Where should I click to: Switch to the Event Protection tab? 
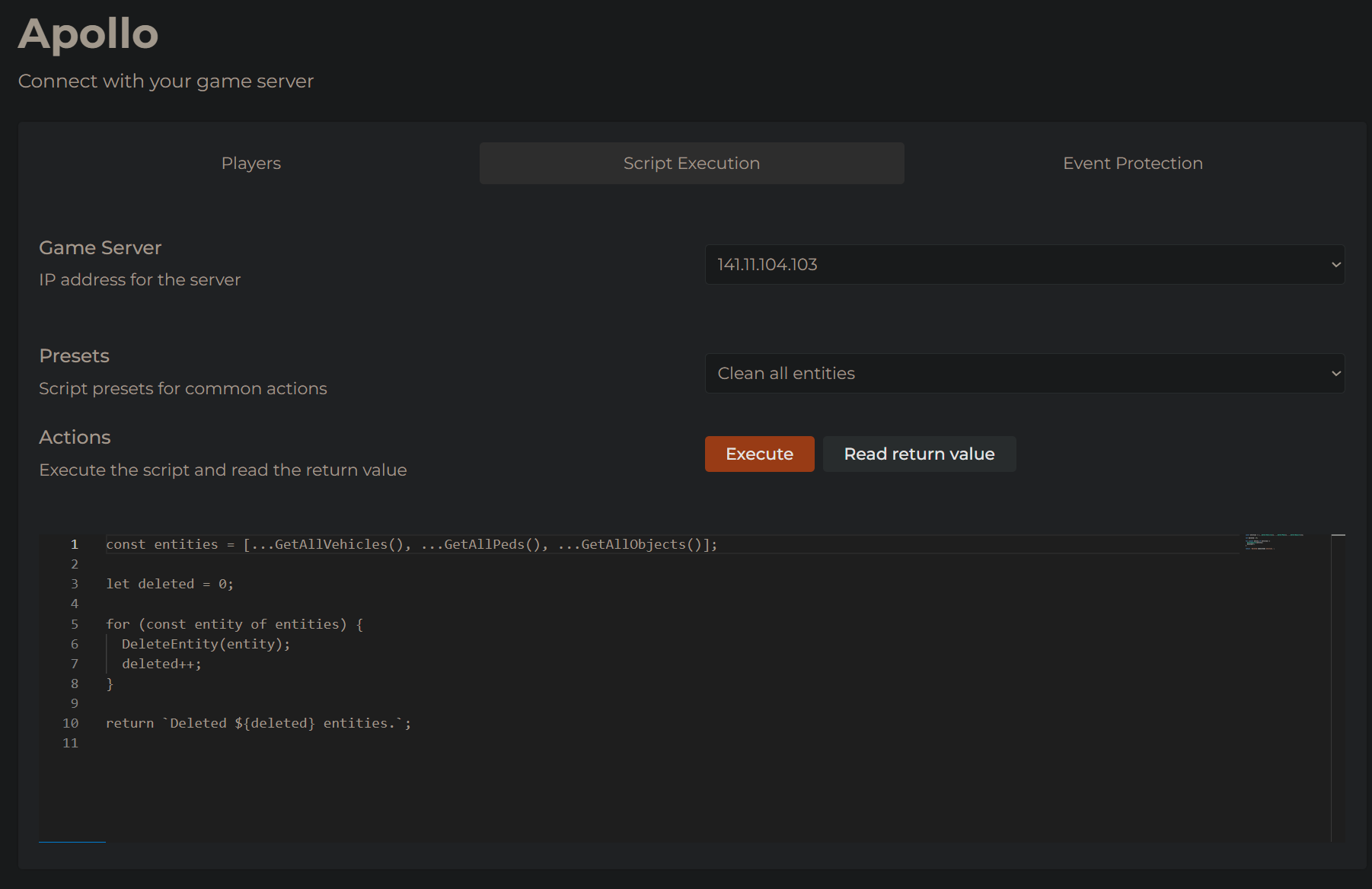click(x=1132, y=163)
